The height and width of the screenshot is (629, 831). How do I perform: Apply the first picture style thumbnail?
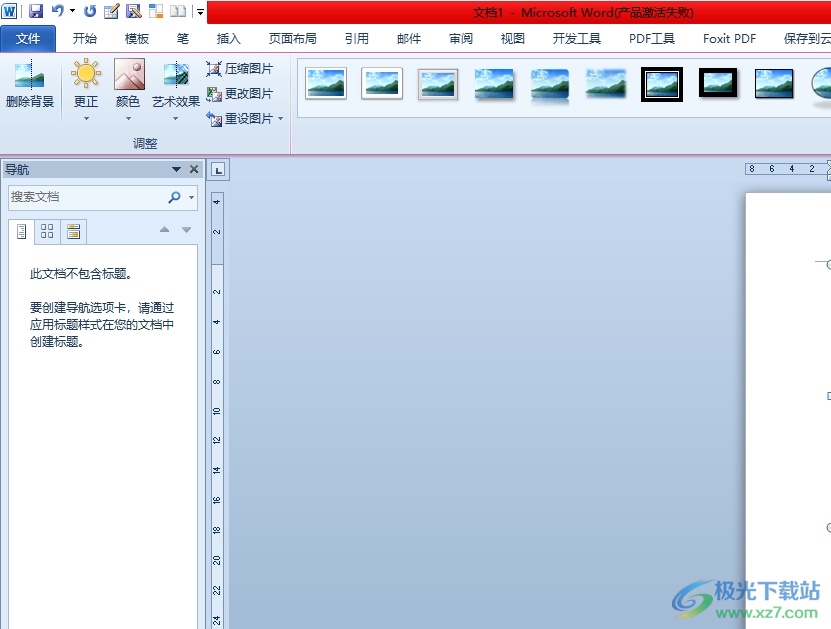(x=326, y=84)
